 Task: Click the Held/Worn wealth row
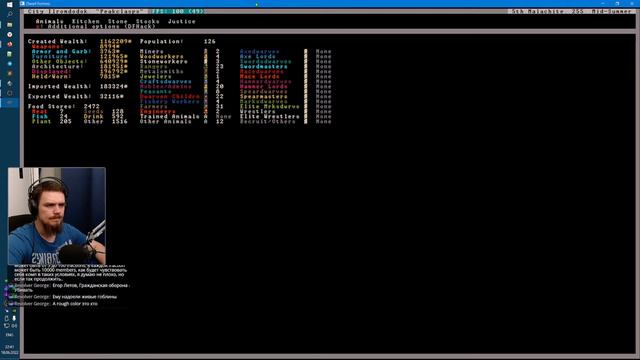pos(76,76)
